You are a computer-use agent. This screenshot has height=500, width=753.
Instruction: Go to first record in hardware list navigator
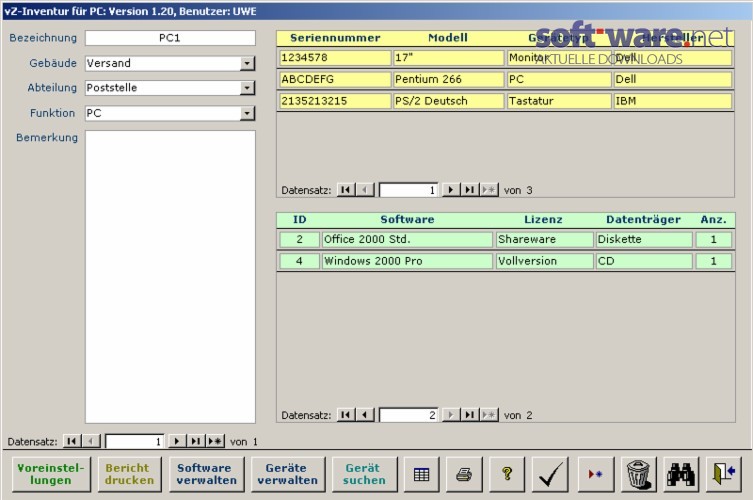[346, 190]
